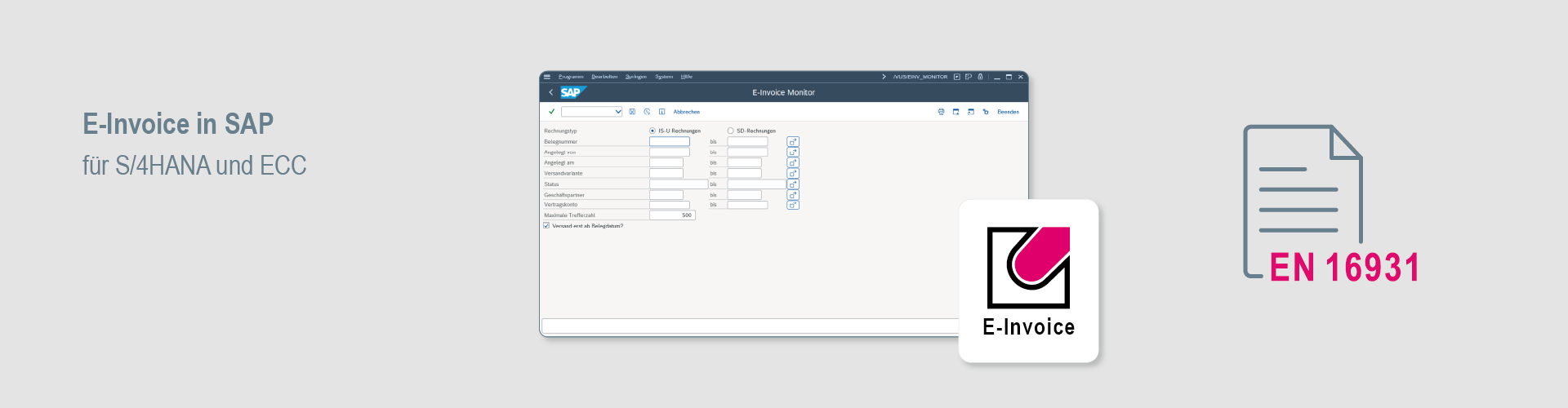Click the print icon

(x=941, y=112)
